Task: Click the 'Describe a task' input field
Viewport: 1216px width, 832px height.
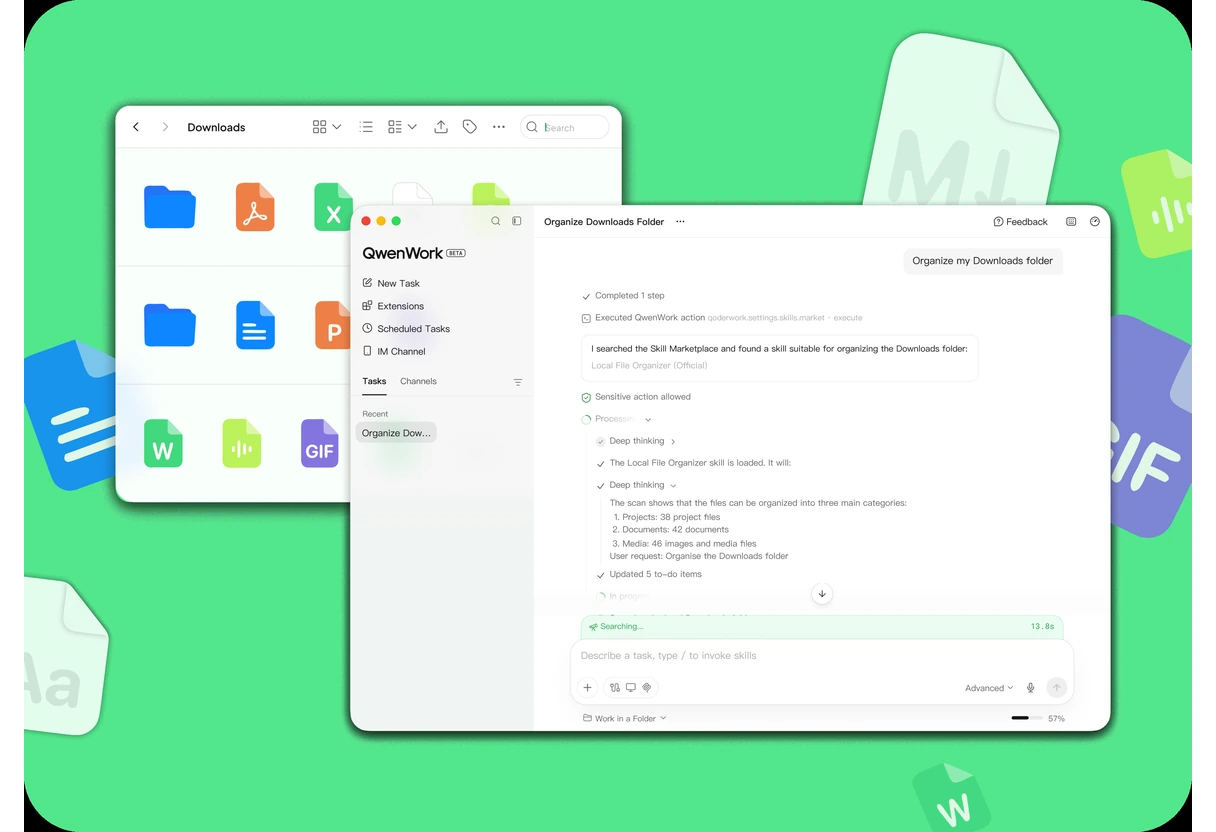Action: pyautogui.click(x=822, y=656)
